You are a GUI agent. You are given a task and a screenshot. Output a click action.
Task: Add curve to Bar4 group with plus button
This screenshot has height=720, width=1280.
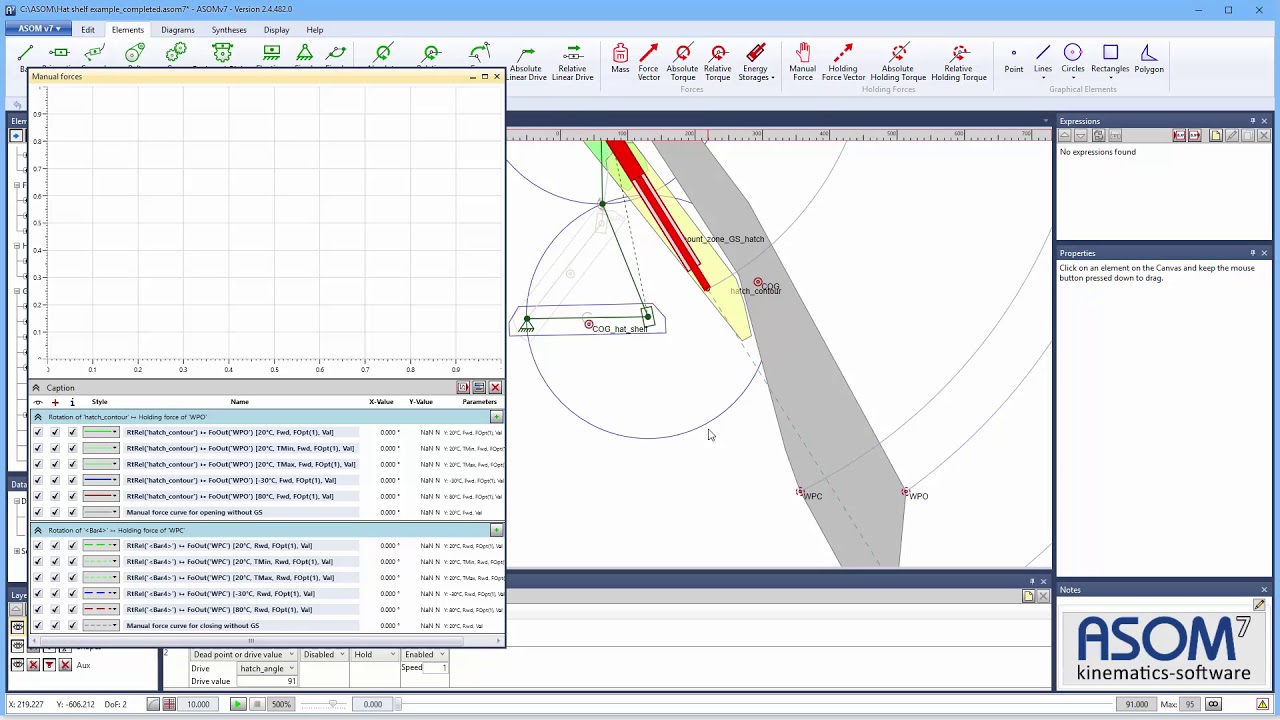(x=496, y=530)
